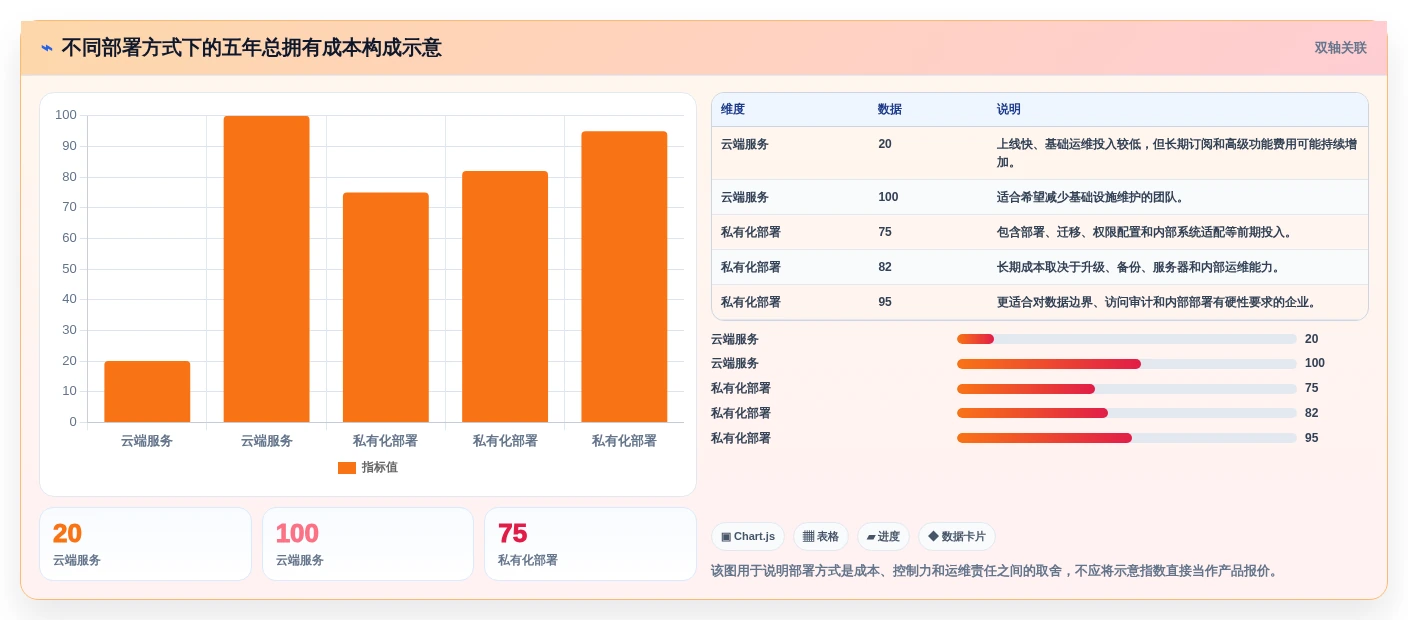Viewport: 1408px width, 620px height.
Task: Click the lightning icon beside the title
Action: (47, 48)
